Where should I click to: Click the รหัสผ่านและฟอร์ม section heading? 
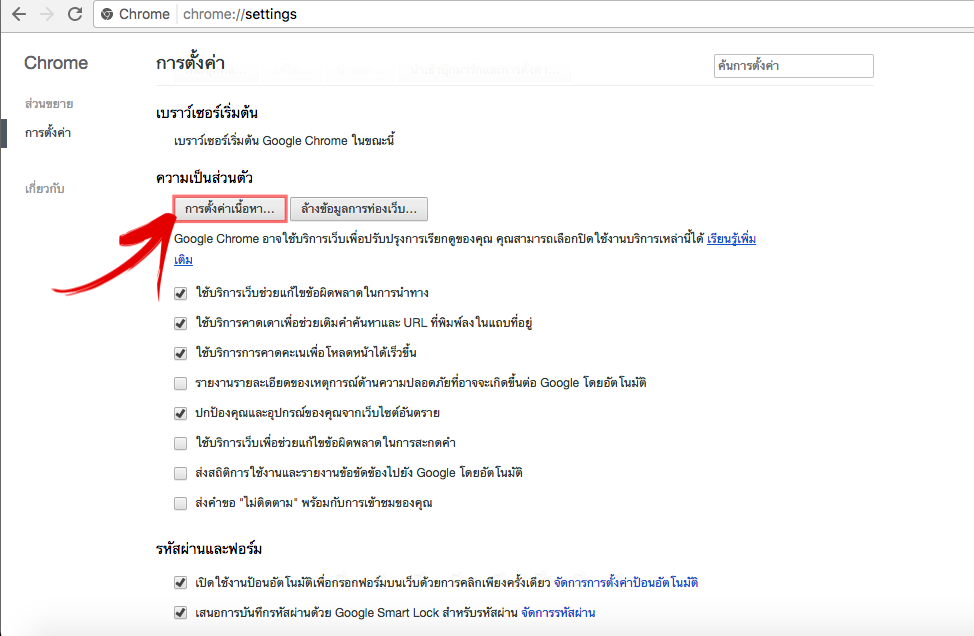(x=209, y=549)
